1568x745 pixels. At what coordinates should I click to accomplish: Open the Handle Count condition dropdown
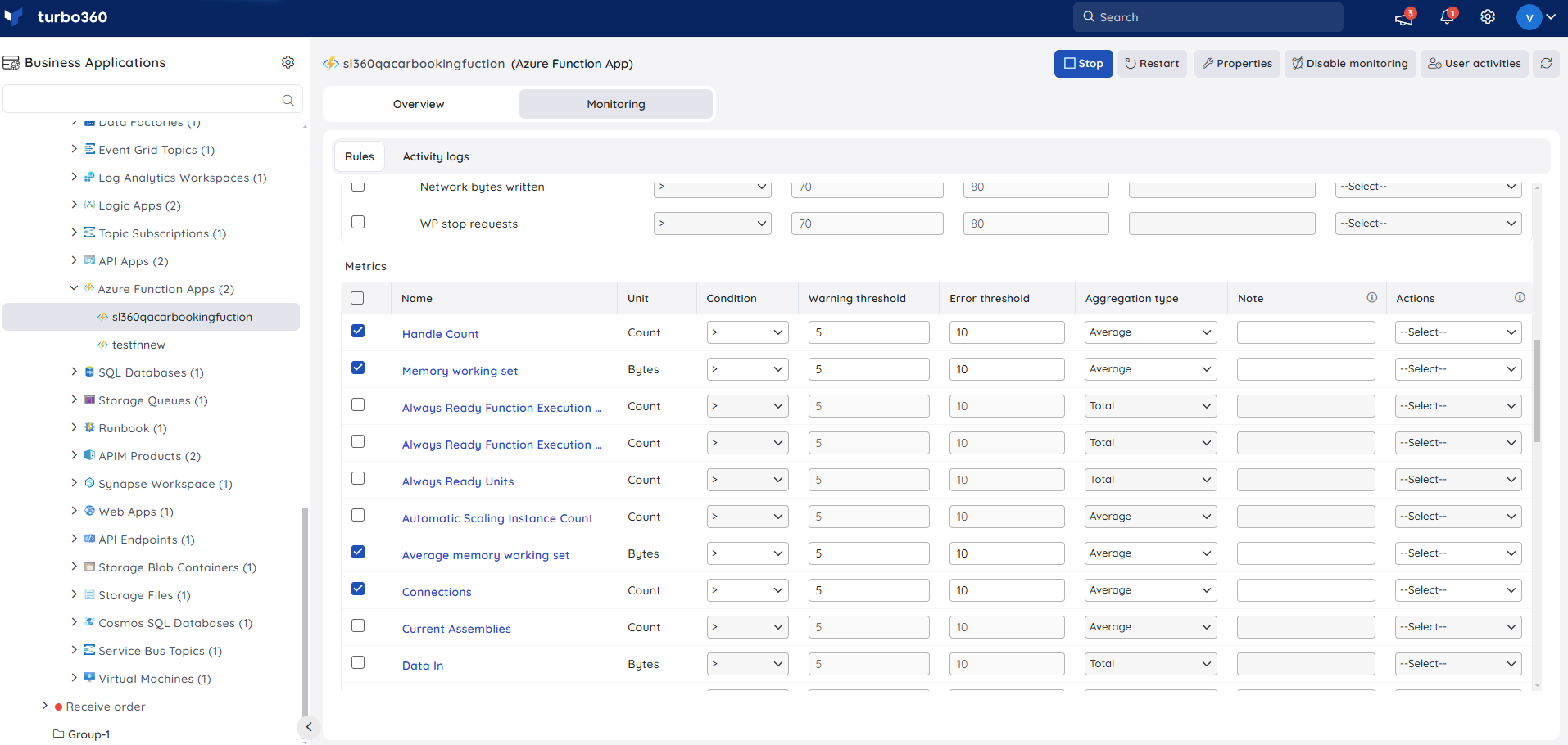tap(747, 332)
